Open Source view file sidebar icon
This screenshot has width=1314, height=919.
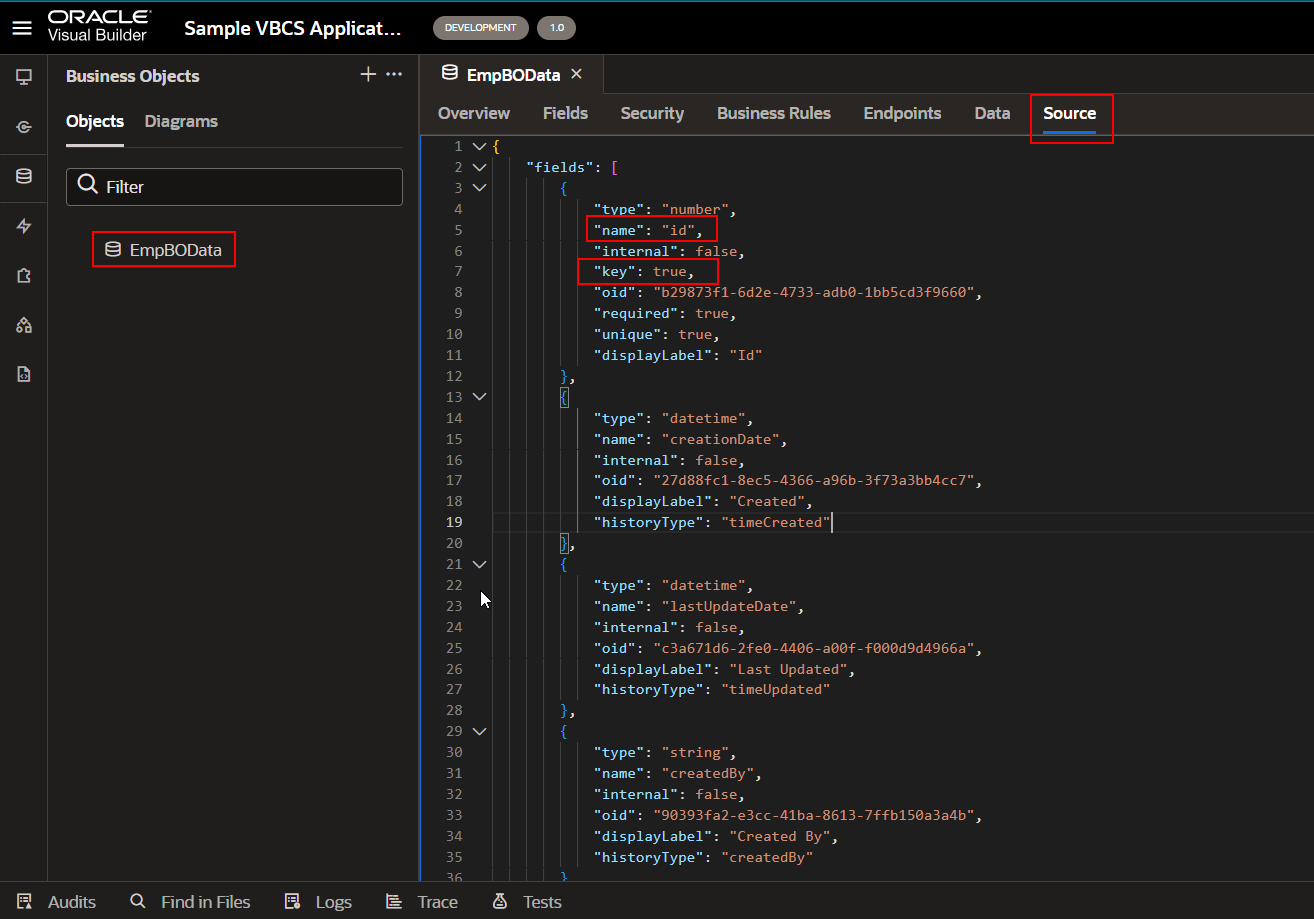pyautogui.click(x=24, y=375)
